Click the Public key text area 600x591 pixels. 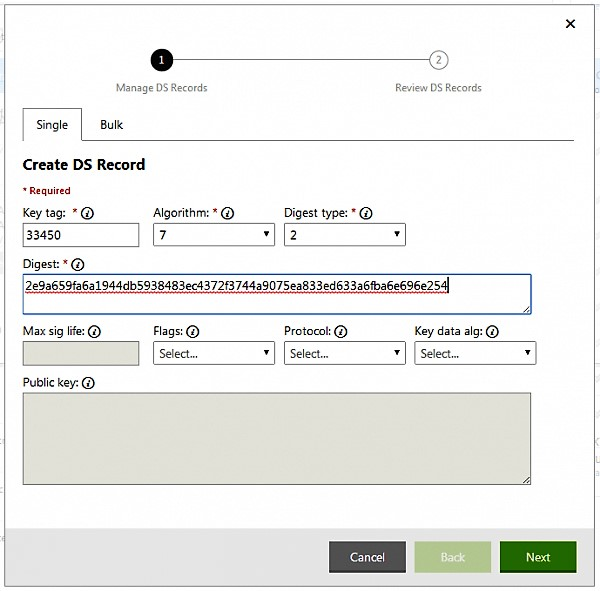[277, 439]
